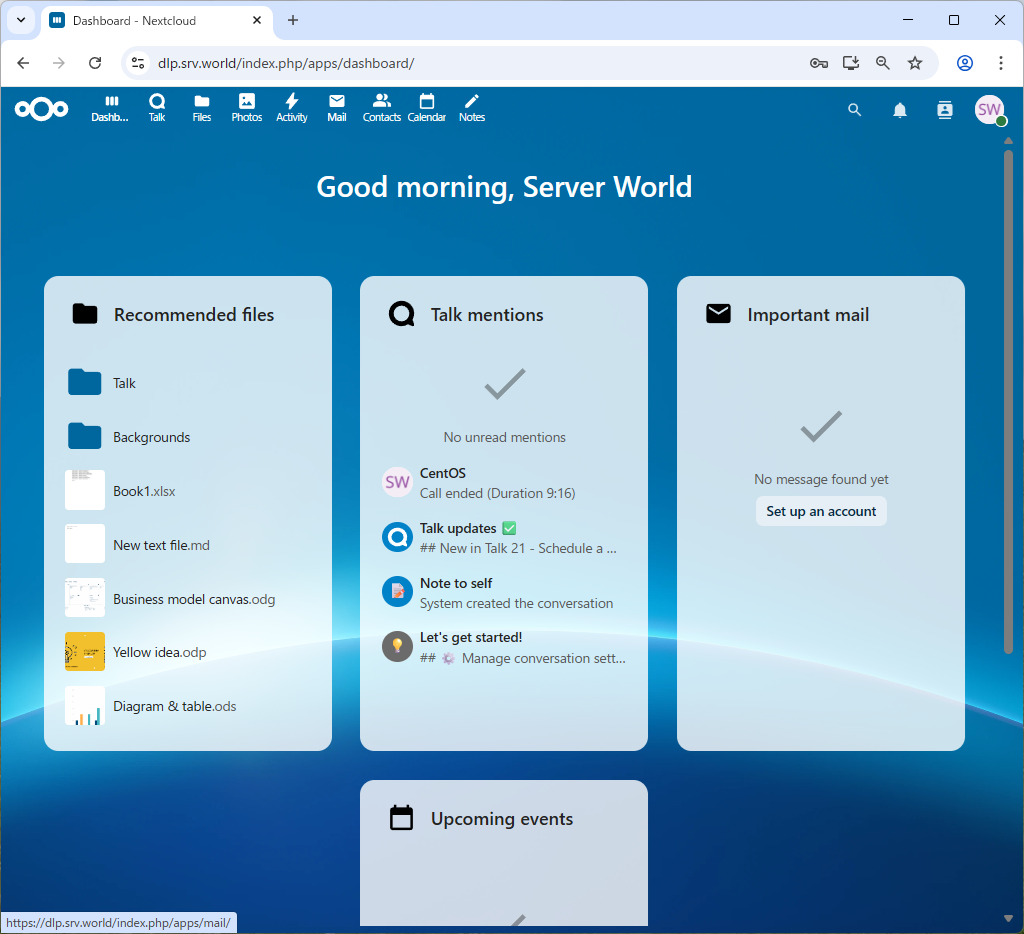Viewport: 1024px width, 934px height.
Task: Open the browser tab search chevron
Action: point(20,20)
